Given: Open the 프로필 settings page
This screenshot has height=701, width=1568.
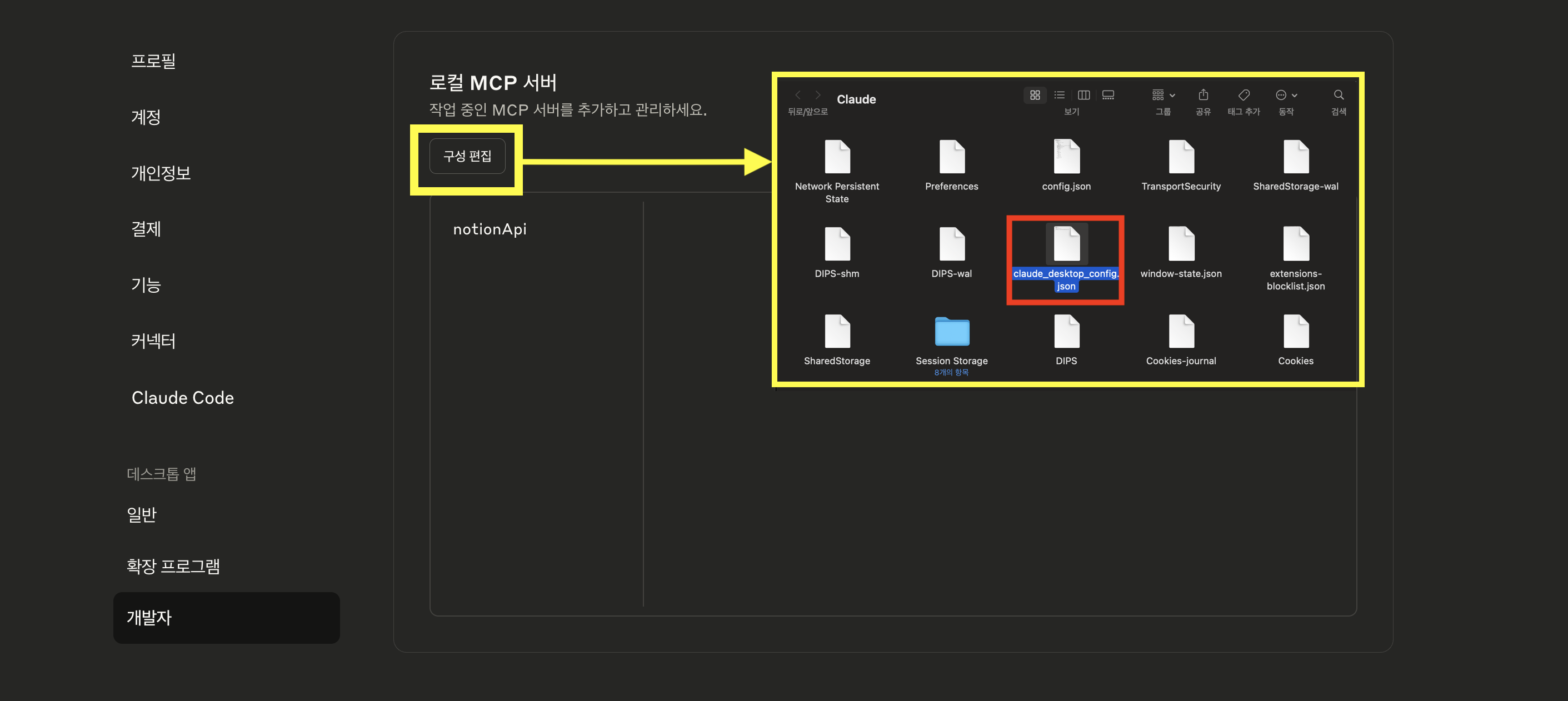Looking at the screenshot, I should (x=153, y=61).
